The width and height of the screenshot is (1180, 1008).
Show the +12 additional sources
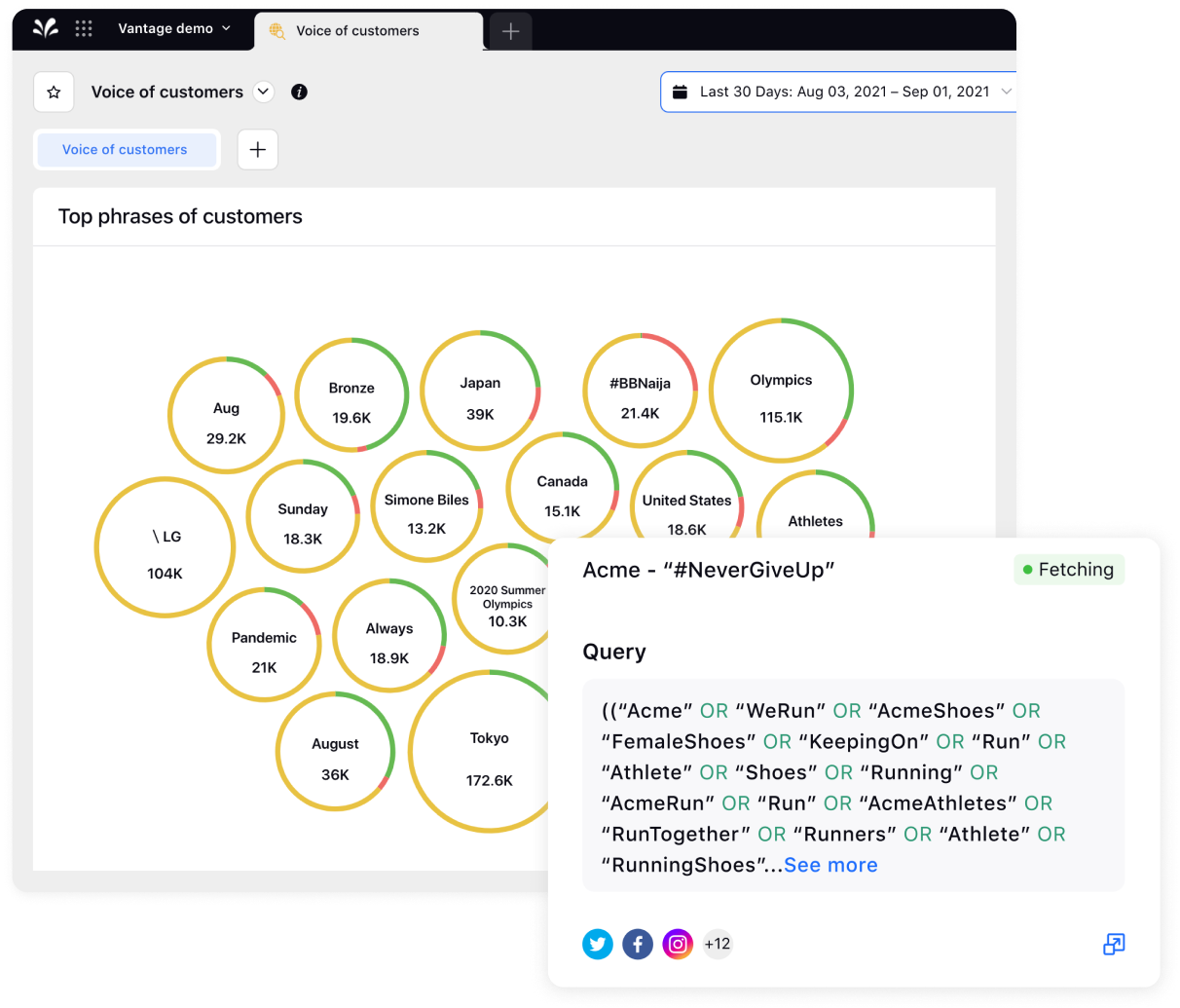(x=718, y=944)
